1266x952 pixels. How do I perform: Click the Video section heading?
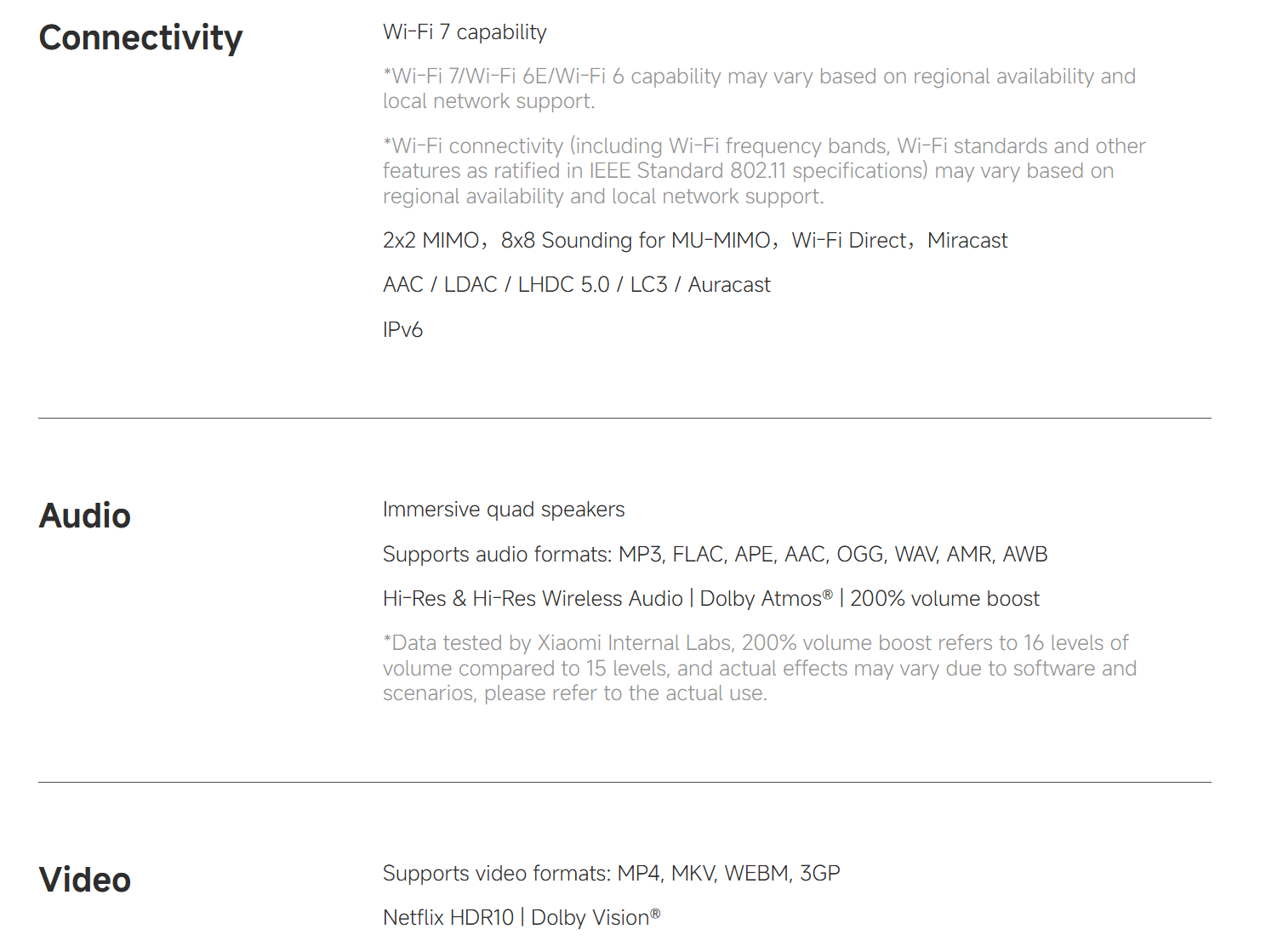[x=85, y=881]
